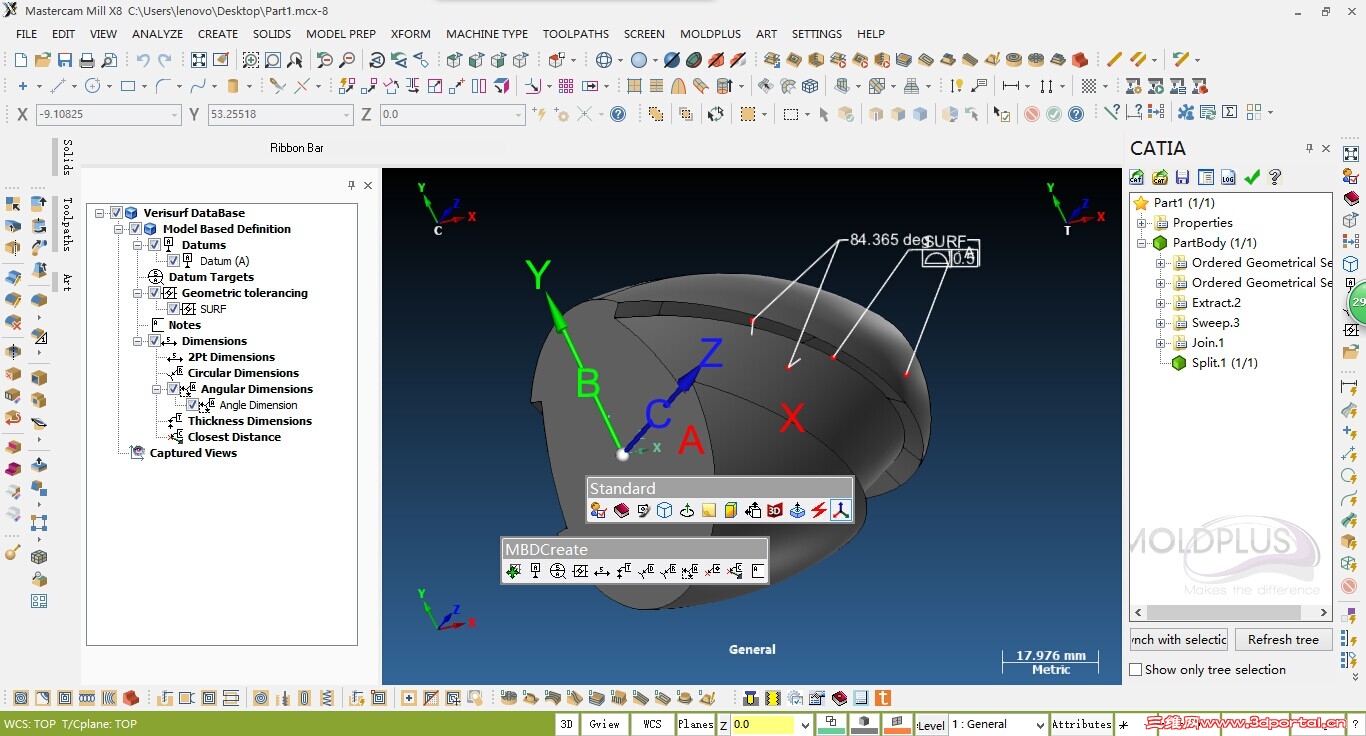Click the note icon at MBDCreate toolbar end

coord(758,571)
